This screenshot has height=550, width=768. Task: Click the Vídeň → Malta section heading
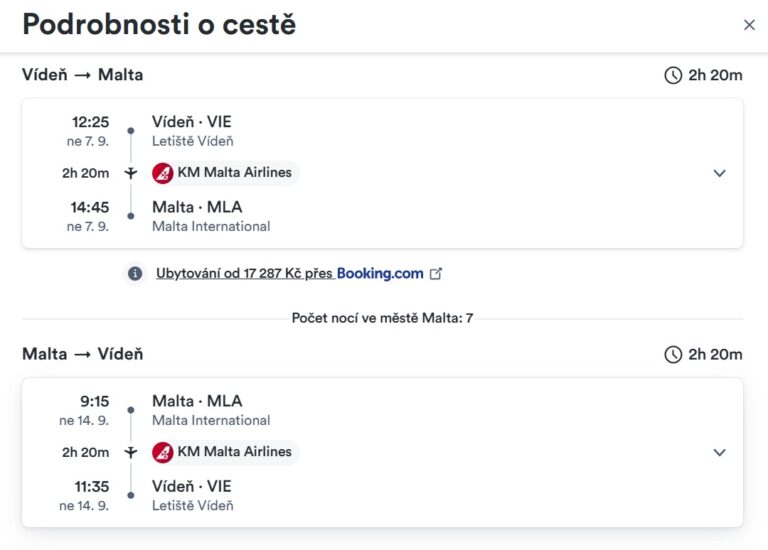click(83, 75)
